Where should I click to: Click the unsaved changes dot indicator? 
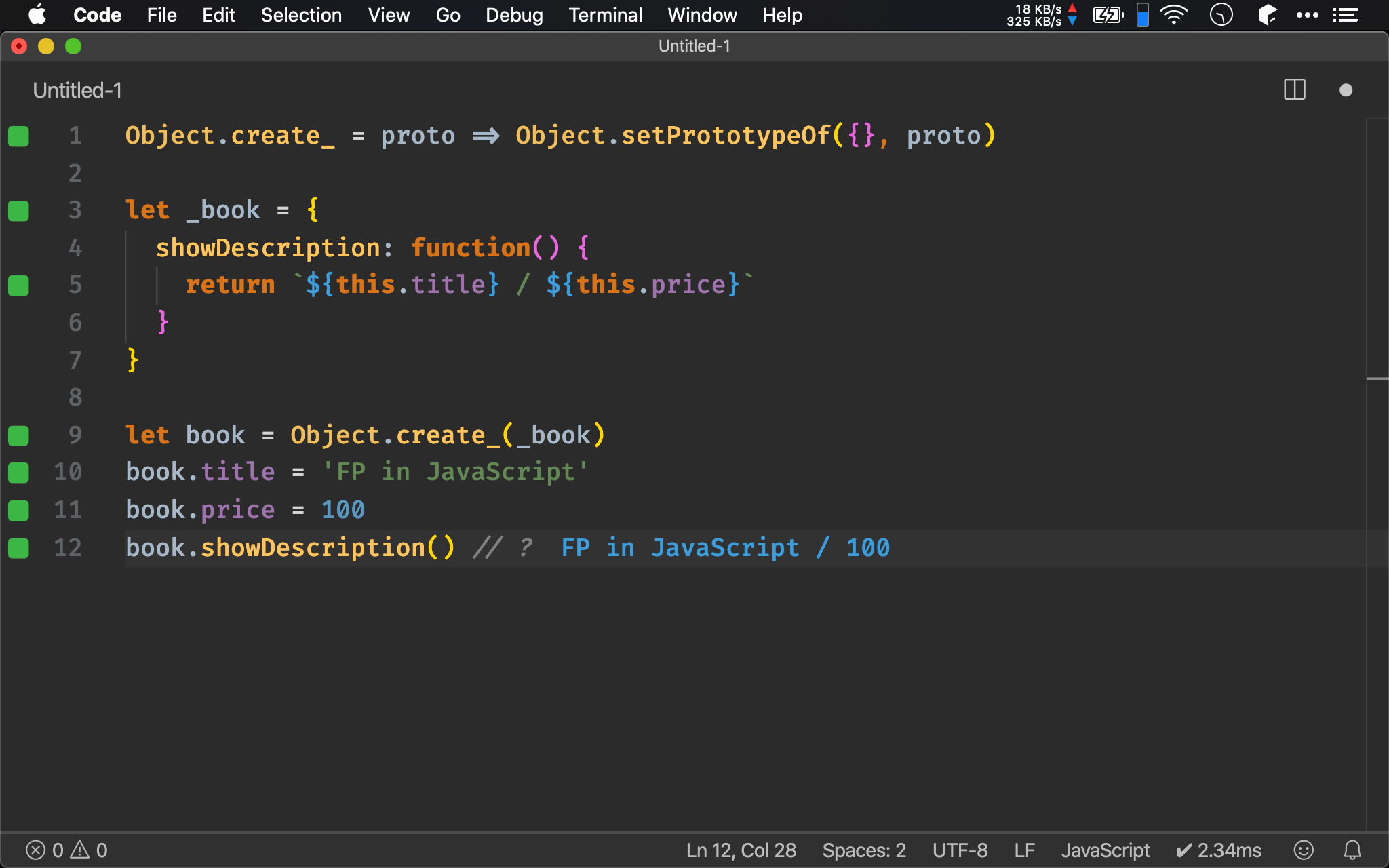(x=1346, y=90)
